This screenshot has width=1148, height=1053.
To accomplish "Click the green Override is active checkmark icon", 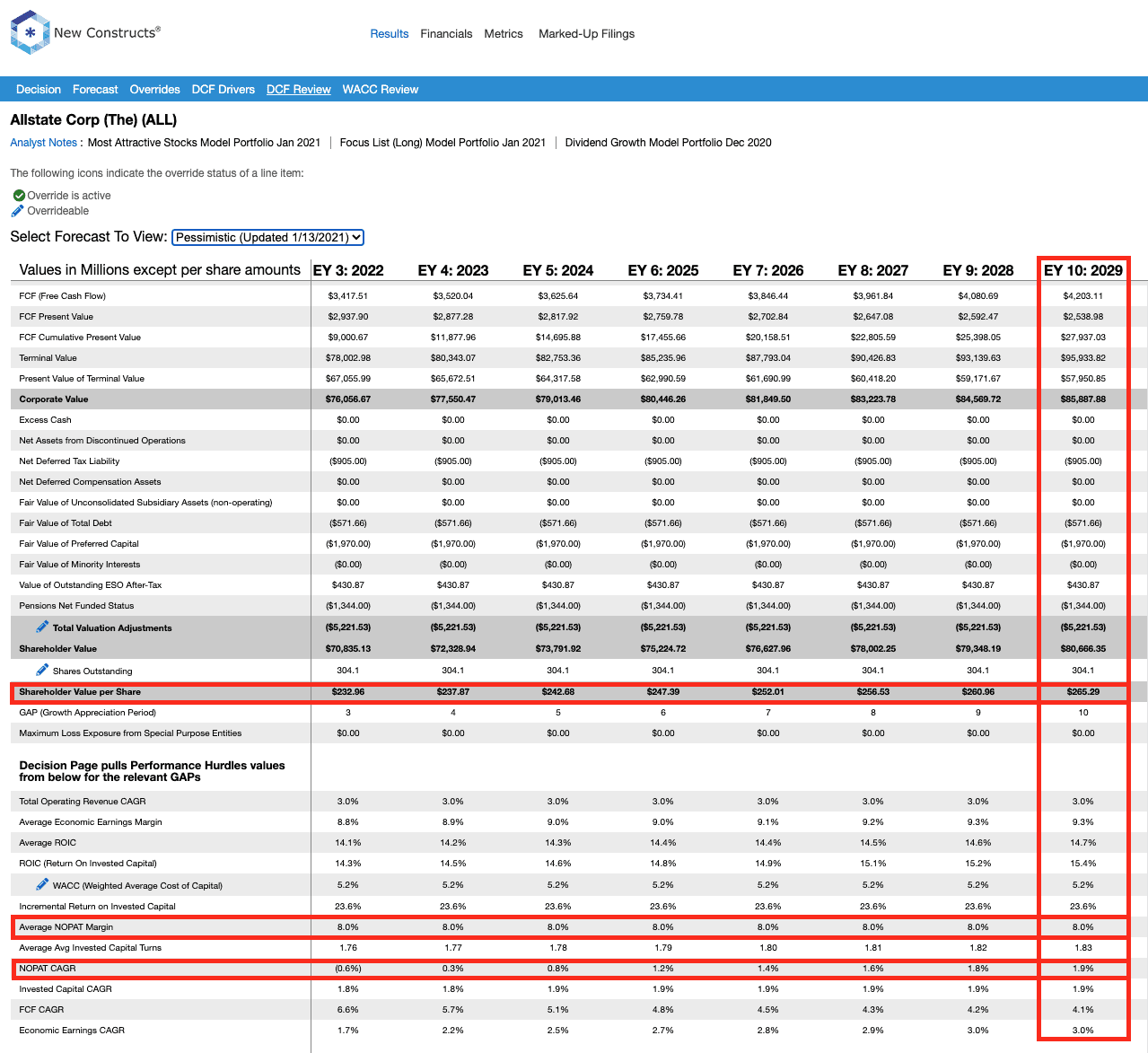I will click(x=19, y=196).
